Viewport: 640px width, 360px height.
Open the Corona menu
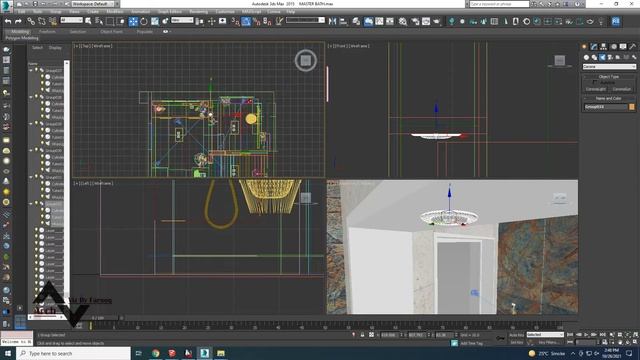click(x=273, y=12)
